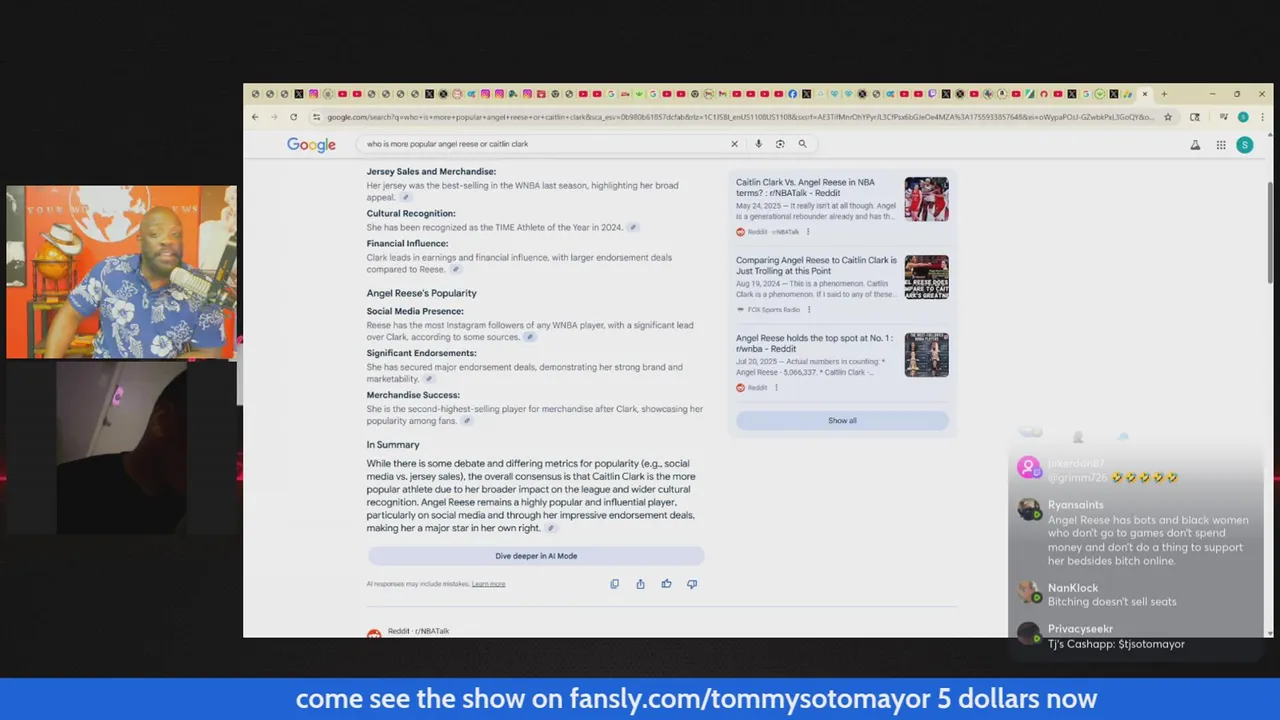Screen dimensions: 1280x720
Task: Open the Chrome extensions icon beside the star
Action: click(x=1195, y=117)
